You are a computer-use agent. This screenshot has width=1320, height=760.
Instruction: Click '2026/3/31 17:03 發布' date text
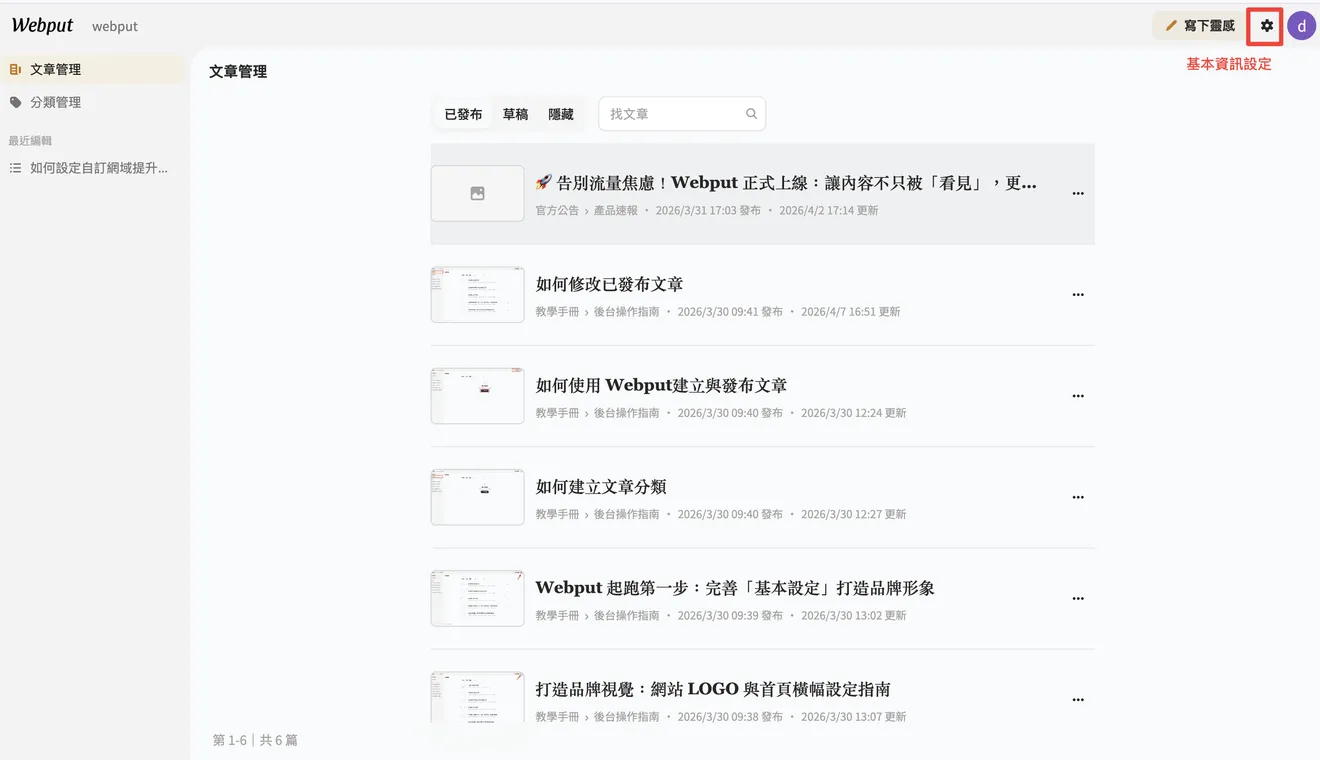coord(708,211)
